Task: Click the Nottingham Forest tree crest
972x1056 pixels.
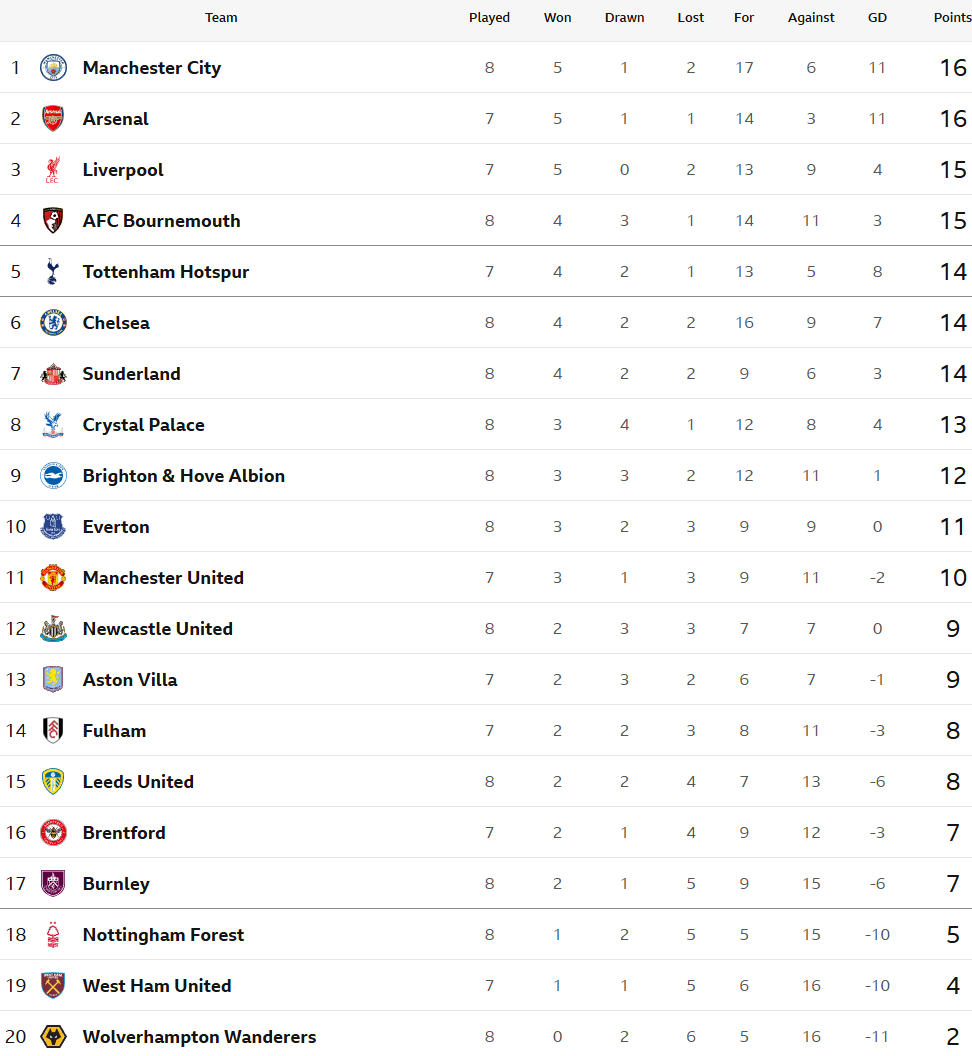Action: click(x=53, y=935)
